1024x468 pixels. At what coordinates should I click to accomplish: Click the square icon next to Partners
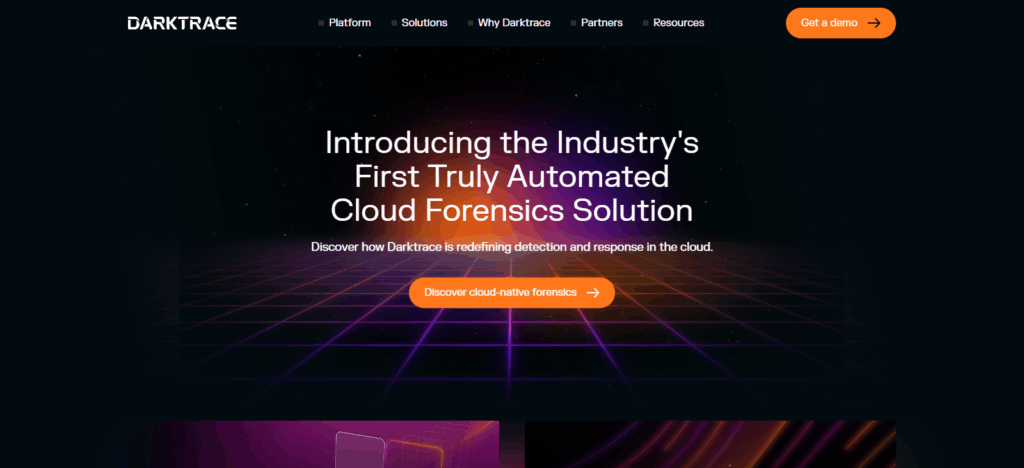tap(573, 23)
